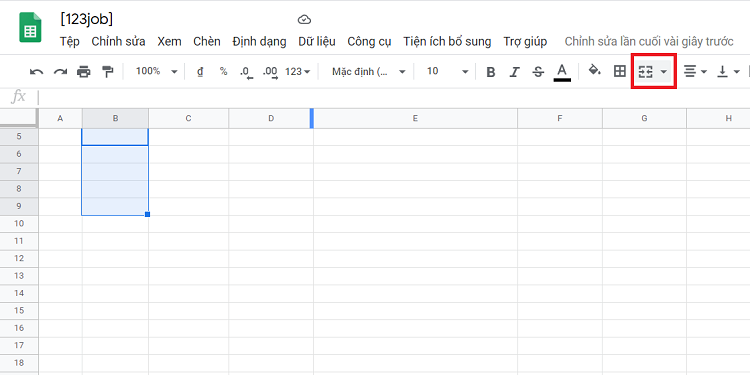Open the Chỉnh sửa menu

pyautogui.click(x=119, y=42)
